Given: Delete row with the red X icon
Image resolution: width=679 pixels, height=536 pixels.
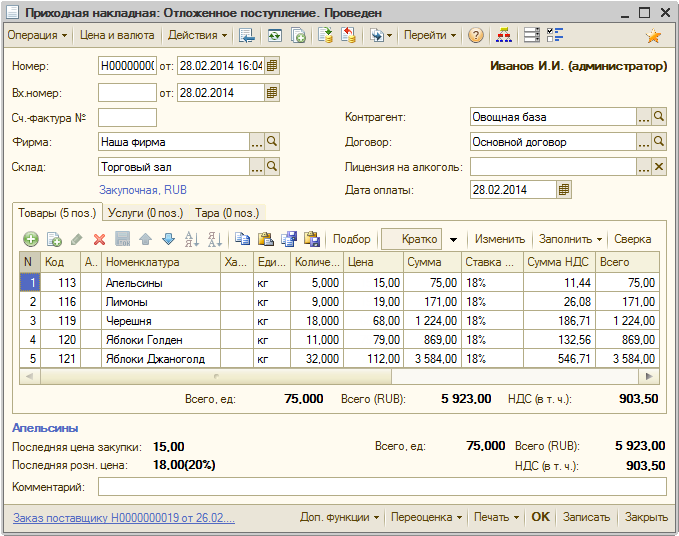Looking at the screenshot, I should point(100,239).
